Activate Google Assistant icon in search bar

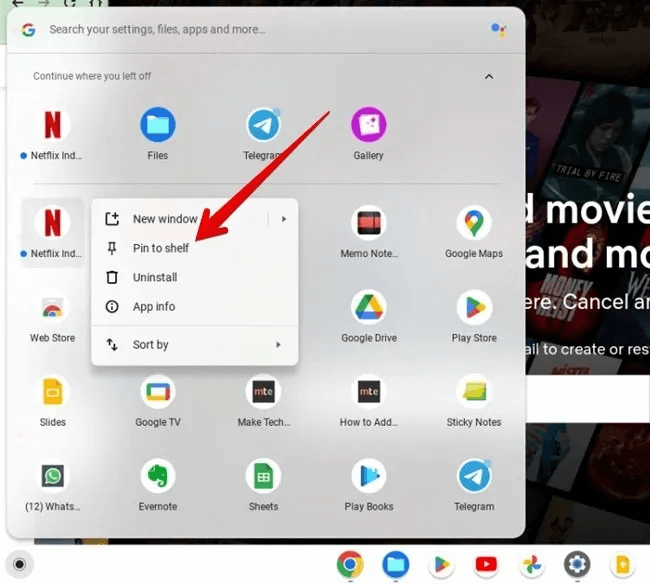point(498,29)
